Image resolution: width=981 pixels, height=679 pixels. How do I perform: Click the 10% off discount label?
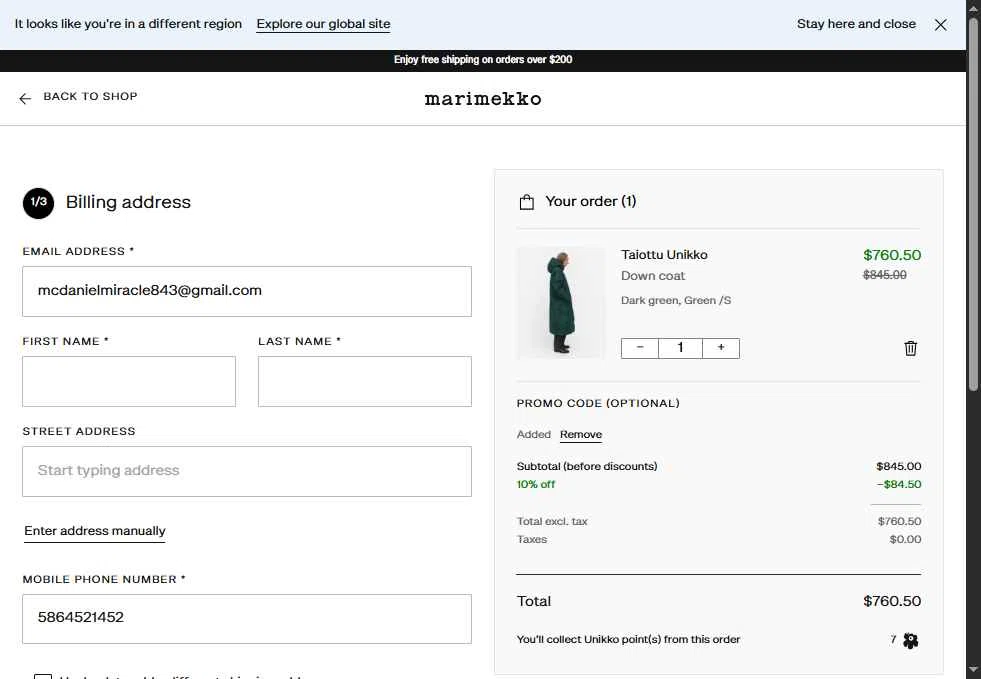point(536,484)
